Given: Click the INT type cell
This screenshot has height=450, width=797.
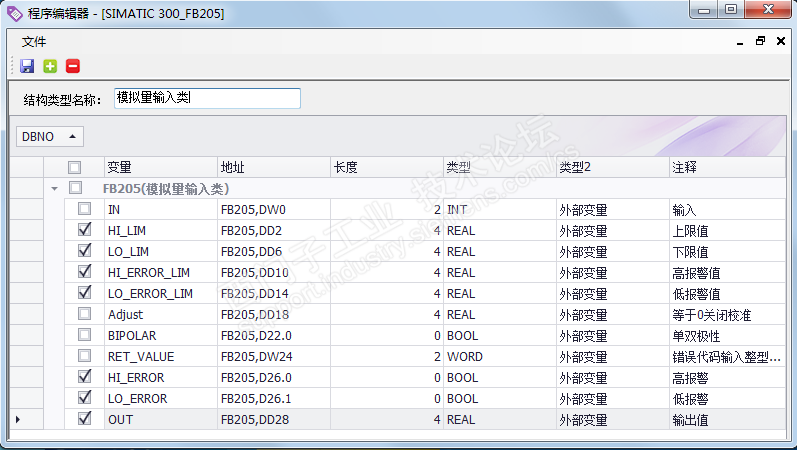Looking at the screenshot, I should tap(500, 209).
